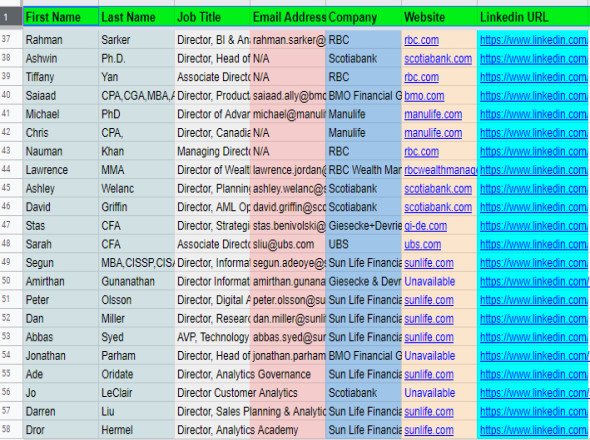Select the cell with first name Jonathan
590x440 pixels.
click(x=61, y=356)
